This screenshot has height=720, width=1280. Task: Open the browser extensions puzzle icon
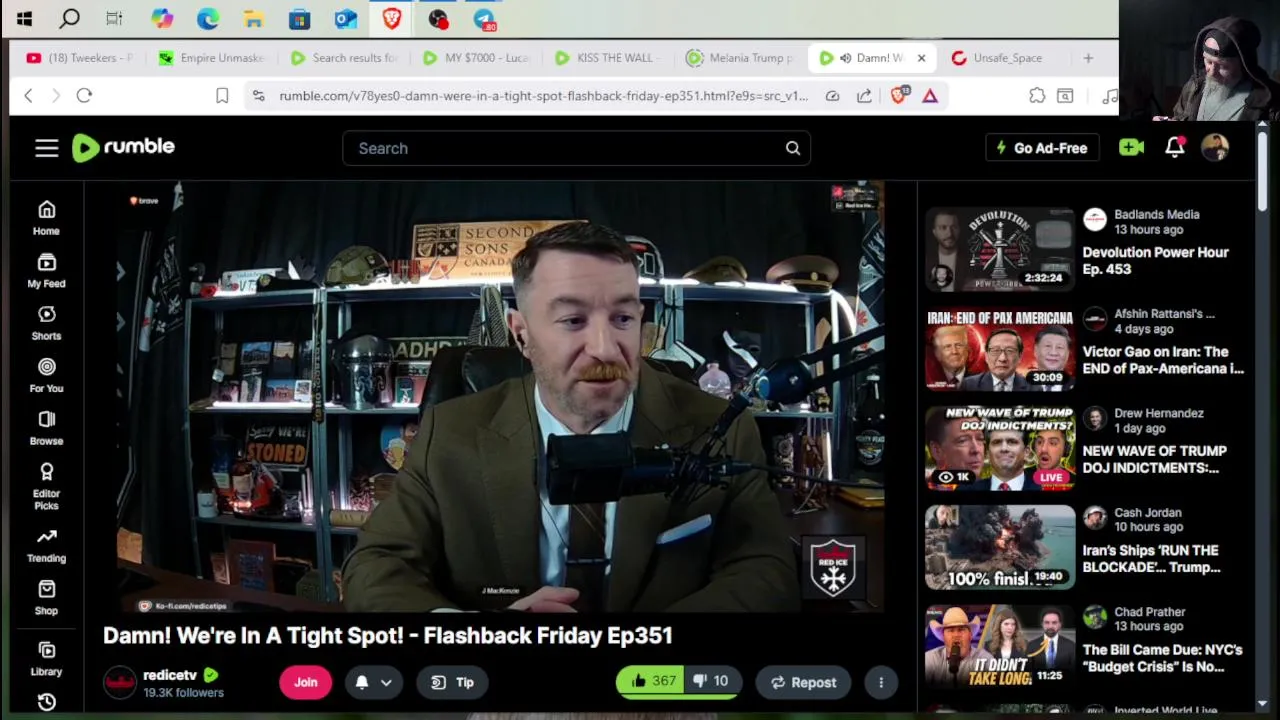click(1037, 95)
